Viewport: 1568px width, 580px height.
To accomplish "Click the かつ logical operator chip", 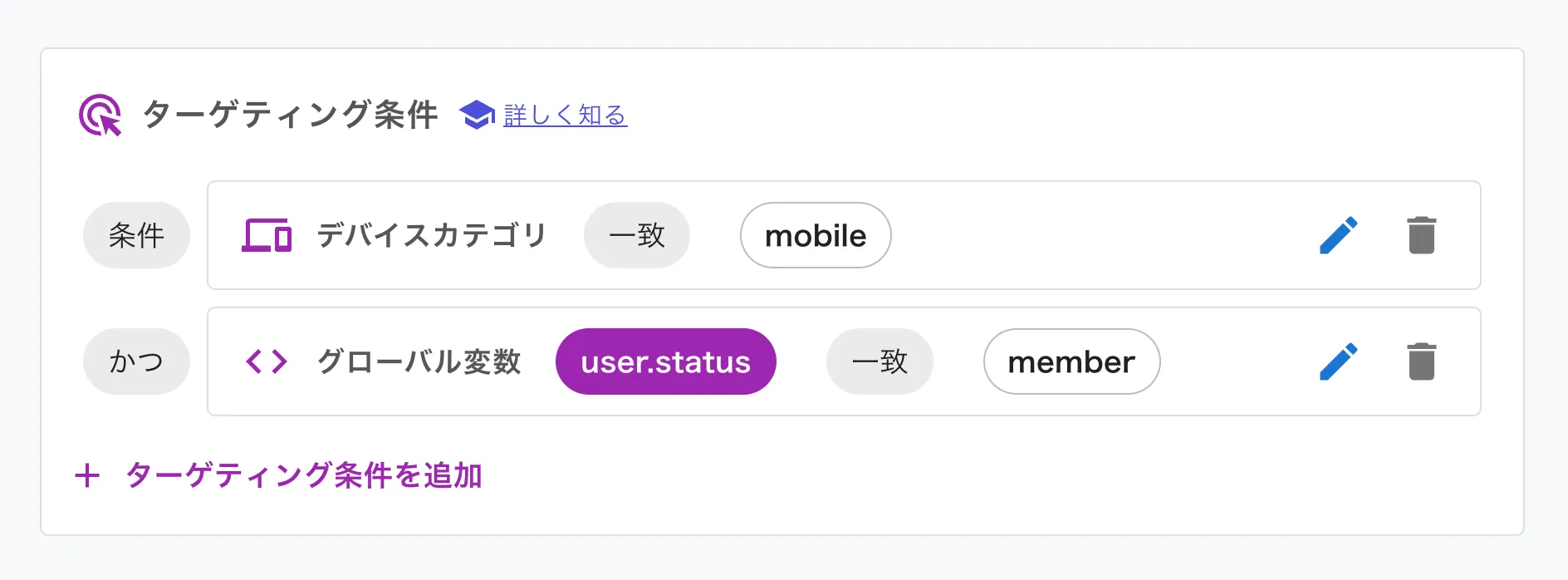I will [136, 361].
